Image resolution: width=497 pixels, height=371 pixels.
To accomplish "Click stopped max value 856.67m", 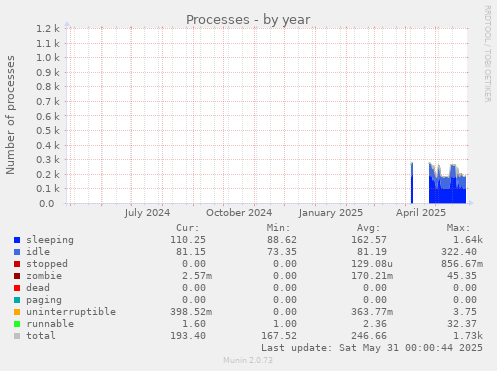I will pos(462,264).
